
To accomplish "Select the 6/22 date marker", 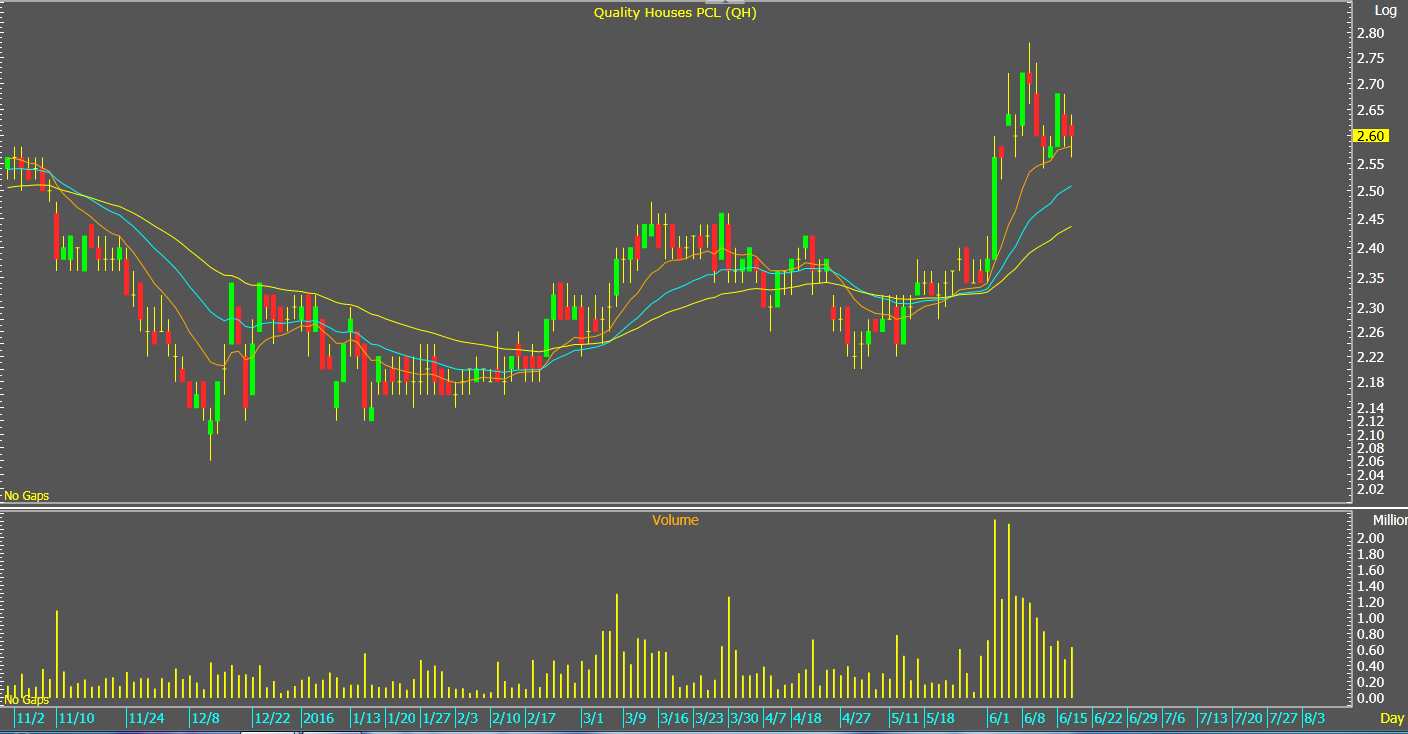I will [1108, 718].
